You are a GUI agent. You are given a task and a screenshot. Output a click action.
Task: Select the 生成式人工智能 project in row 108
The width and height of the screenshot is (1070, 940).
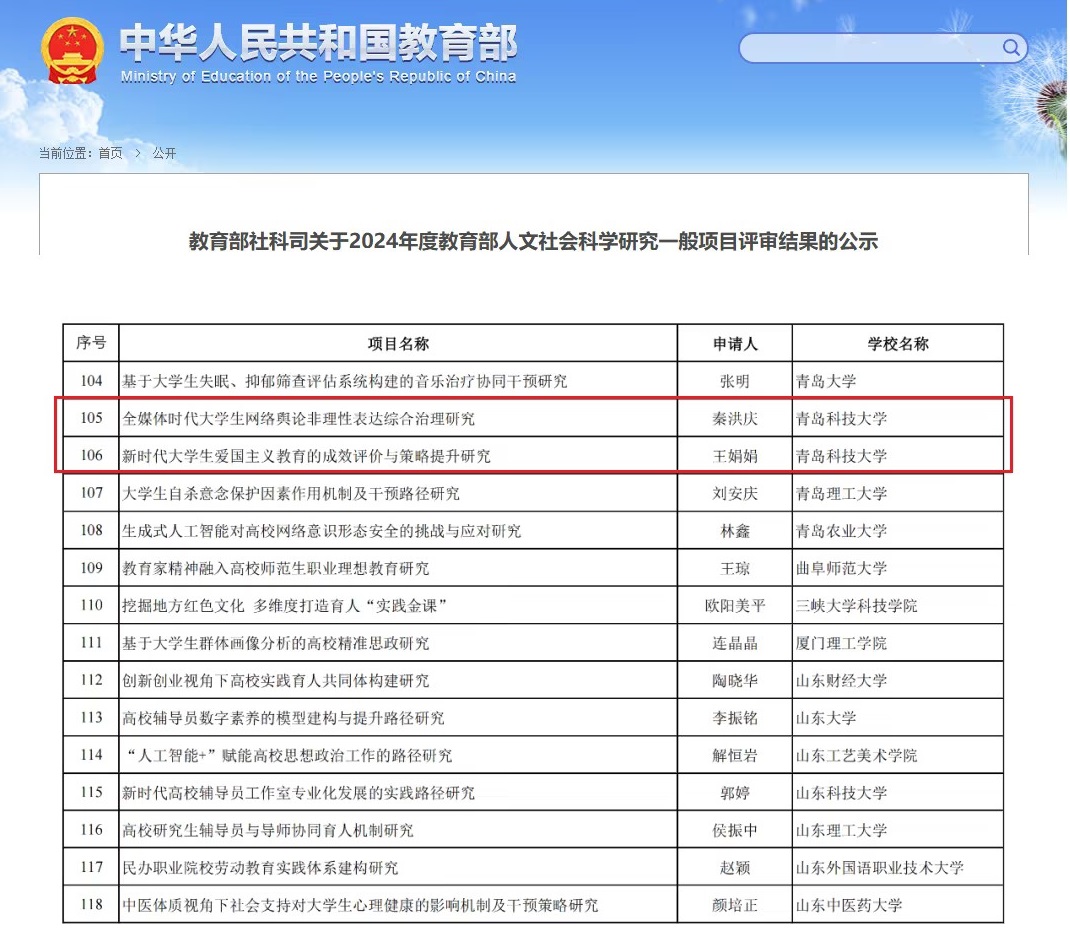tap(321, 531)
